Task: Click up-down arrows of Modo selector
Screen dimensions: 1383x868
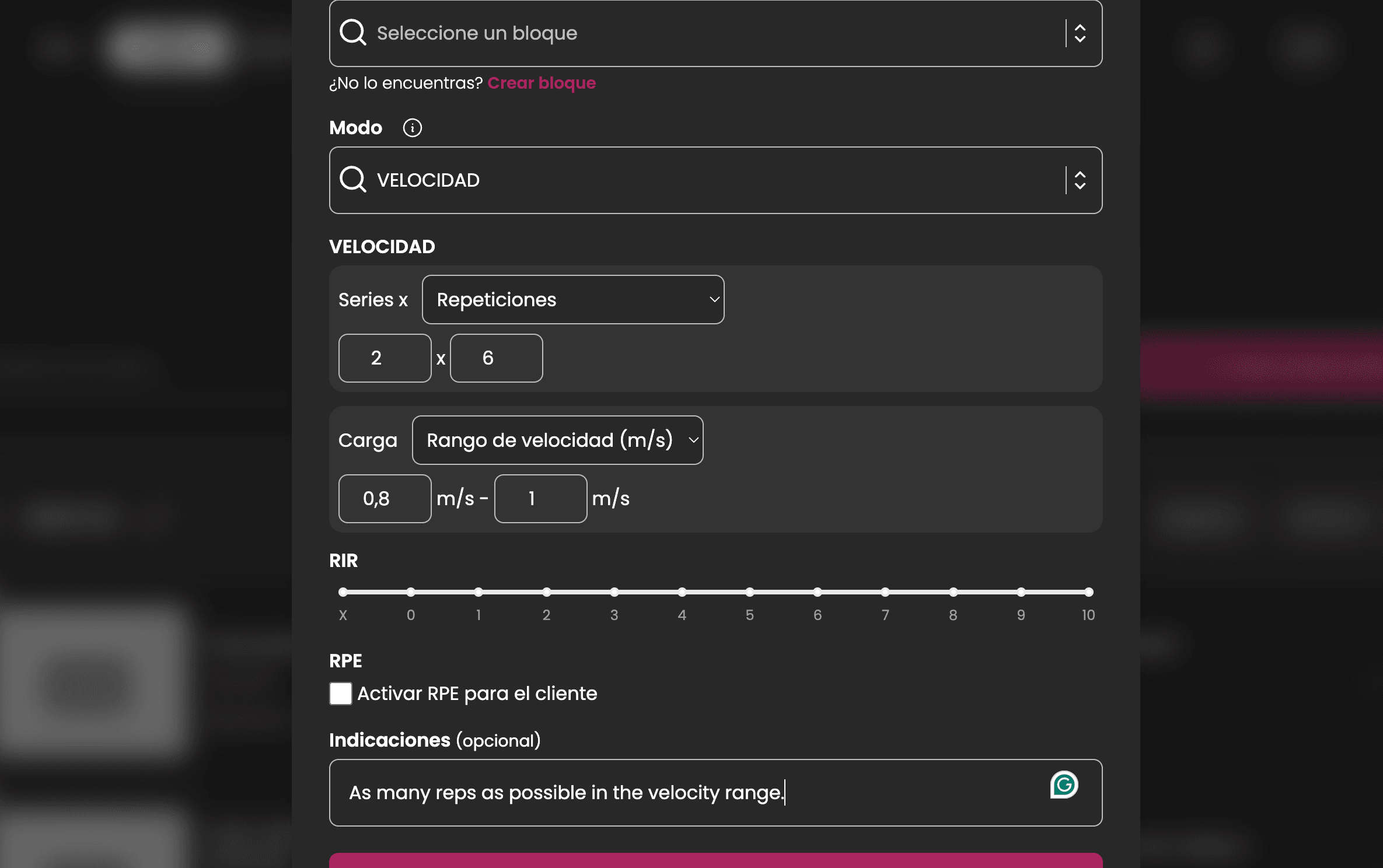Action: 1080,180
